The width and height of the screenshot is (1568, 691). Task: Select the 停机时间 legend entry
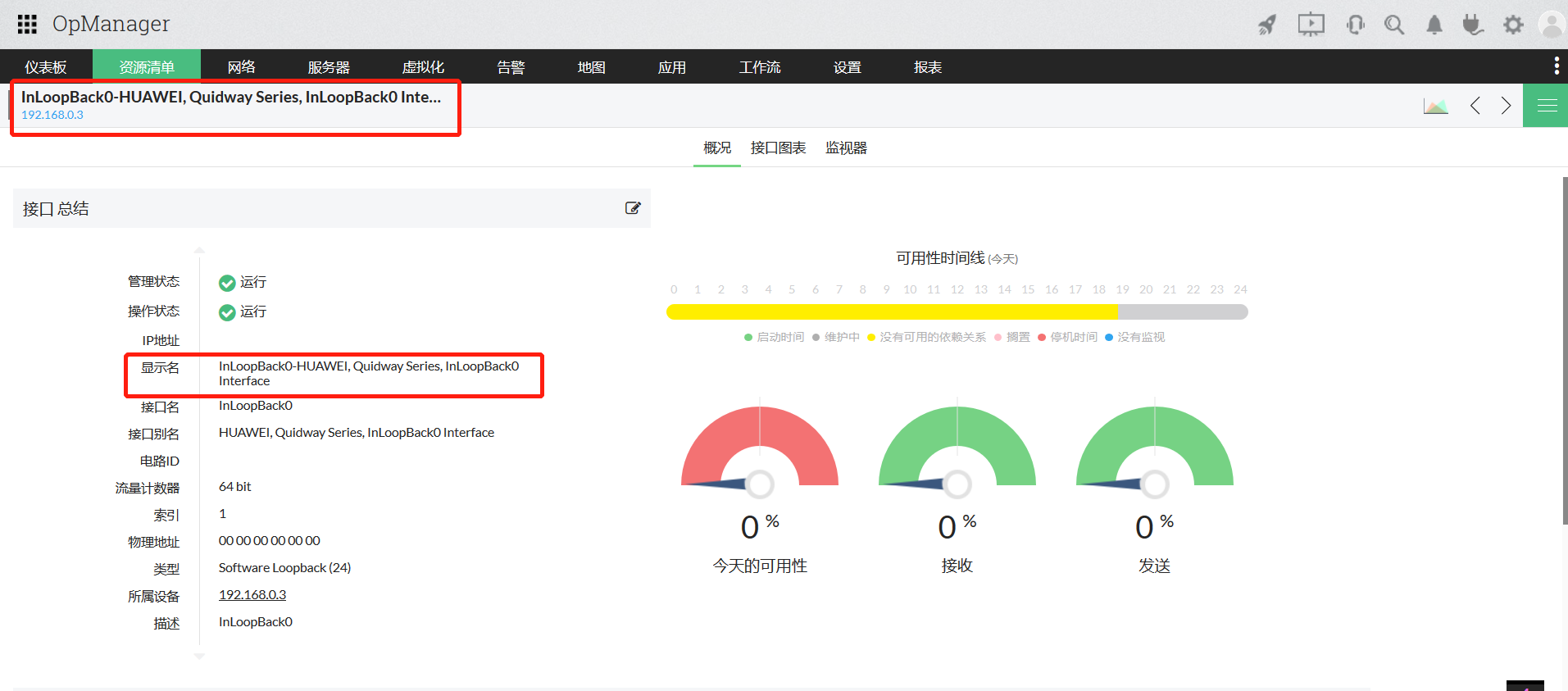tap(1067, 337)
